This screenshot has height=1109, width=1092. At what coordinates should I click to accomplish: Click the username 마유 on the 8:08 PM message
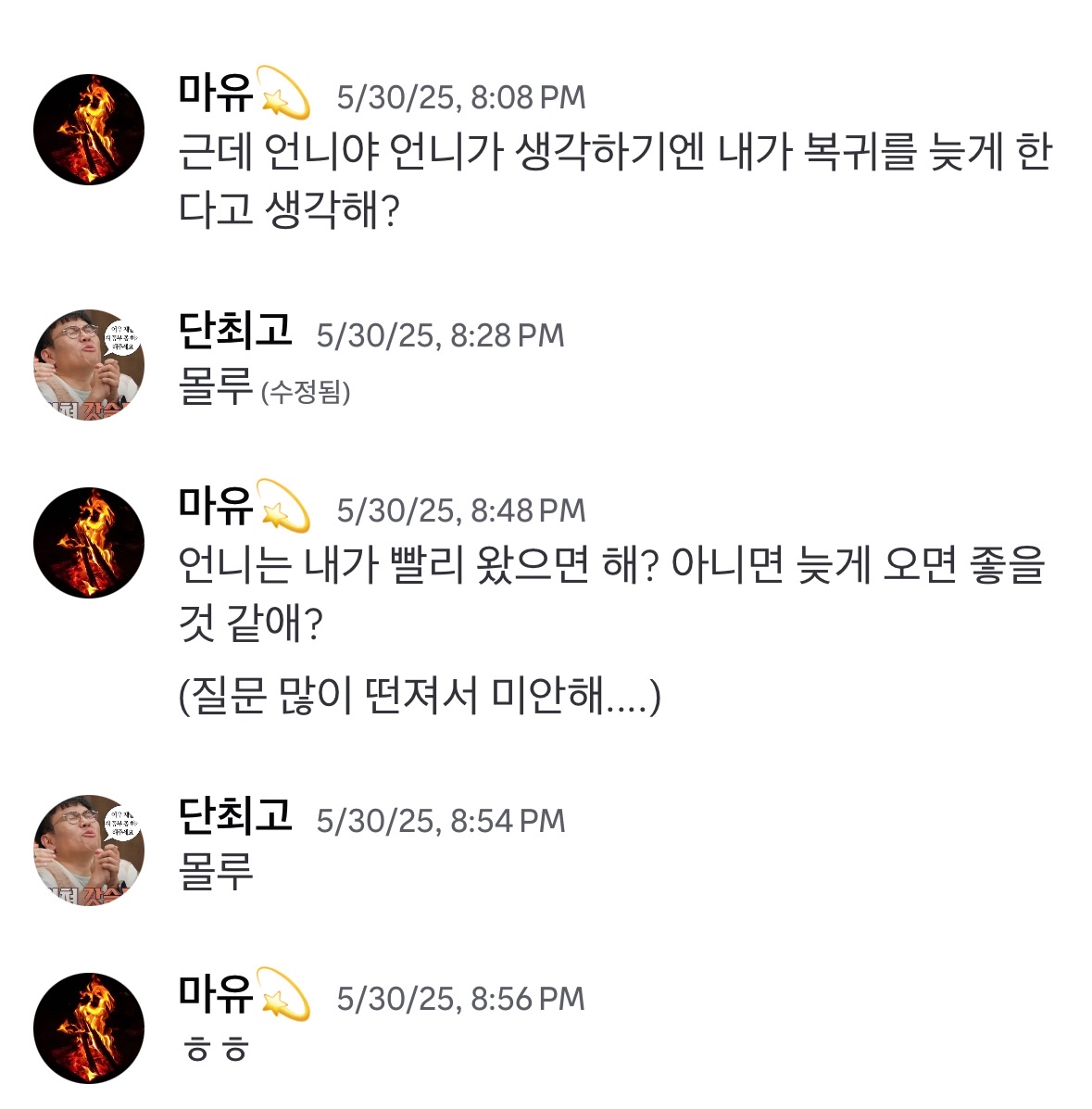[216, 94]
